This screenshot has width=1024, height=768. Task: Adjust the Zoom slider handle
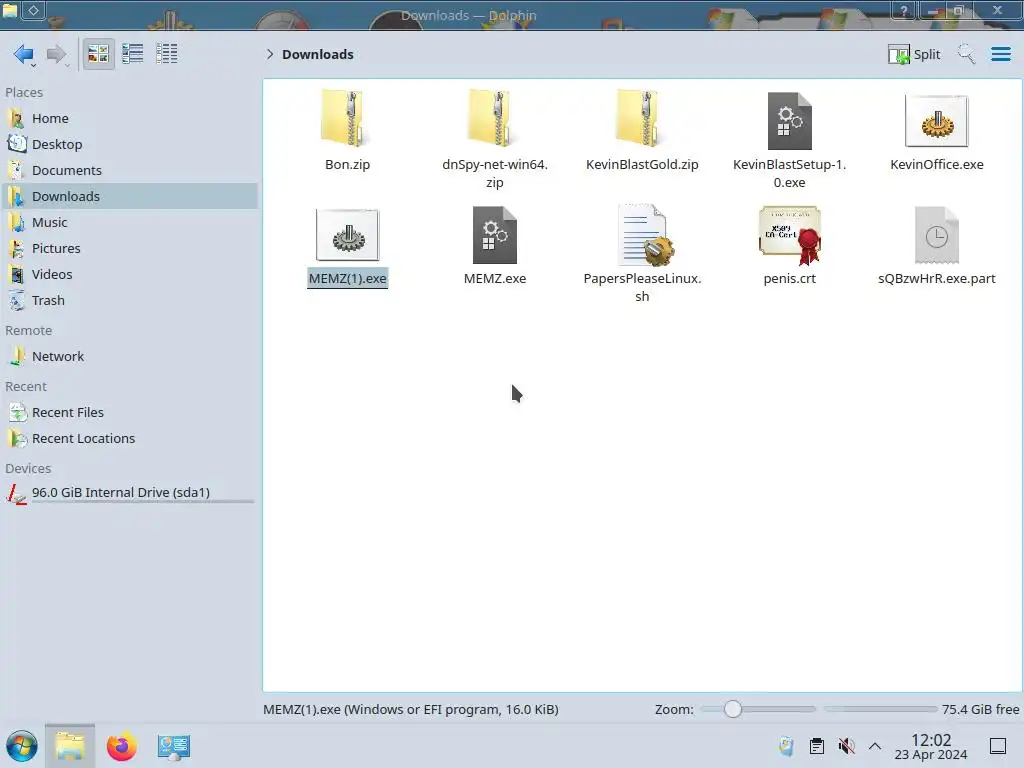click(x=733, y=709)
